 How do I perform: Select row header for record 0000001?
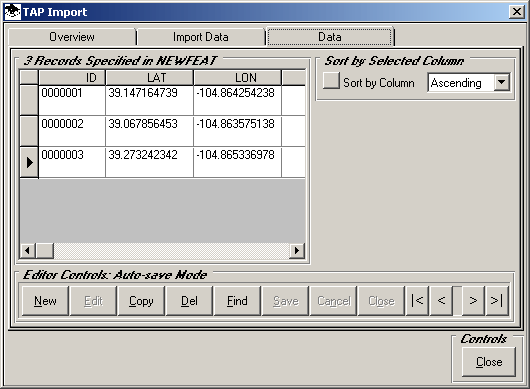coord(29,100)
